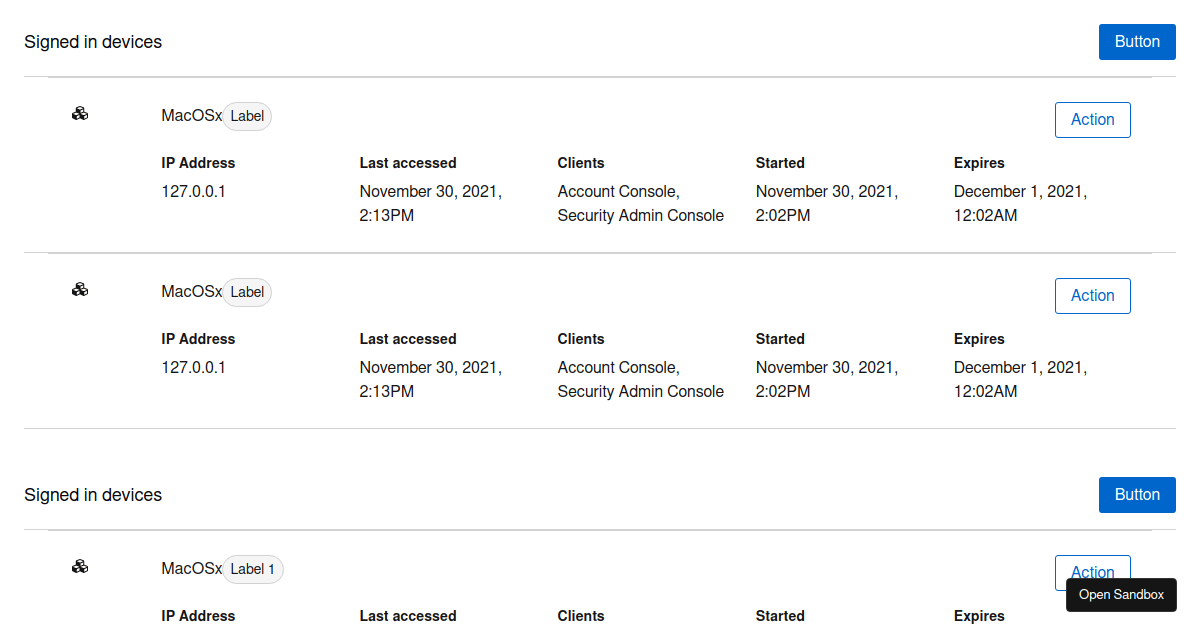Select the Label badge on the first MacOSx device
The image size is (1200, 630).
pos(247,116)
